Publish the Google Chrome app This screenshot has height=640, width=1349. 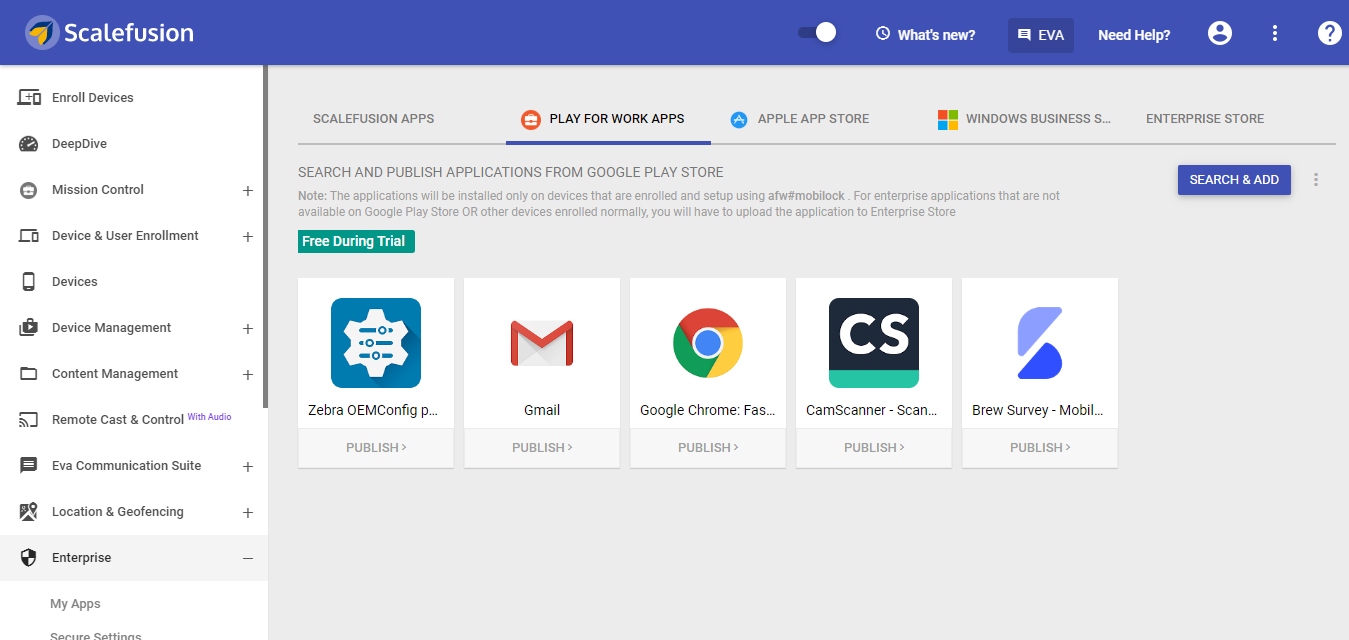click(x=708, y=448)
